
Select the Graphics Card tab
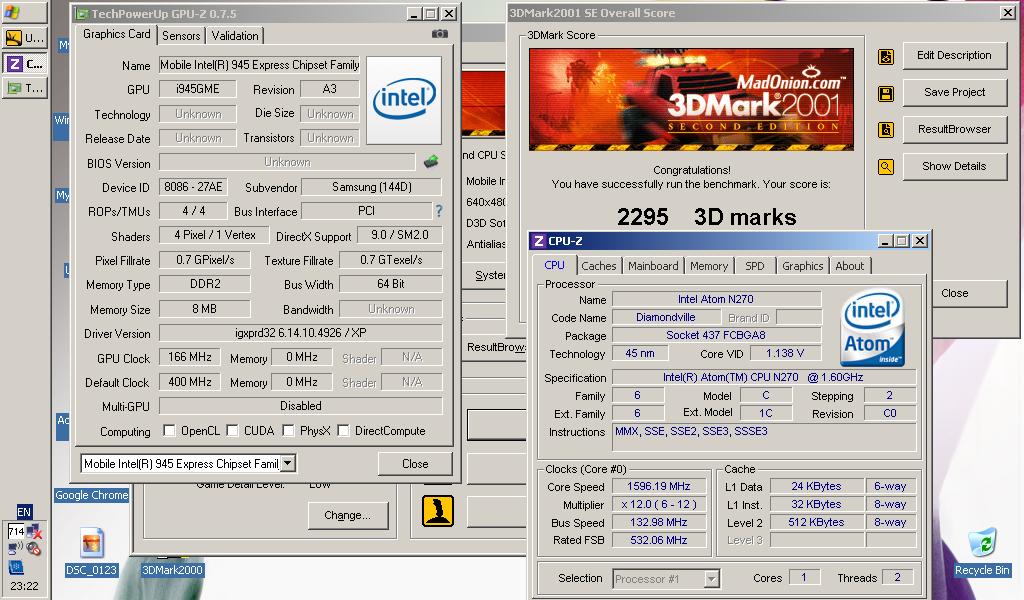click(x=117, y=34)
